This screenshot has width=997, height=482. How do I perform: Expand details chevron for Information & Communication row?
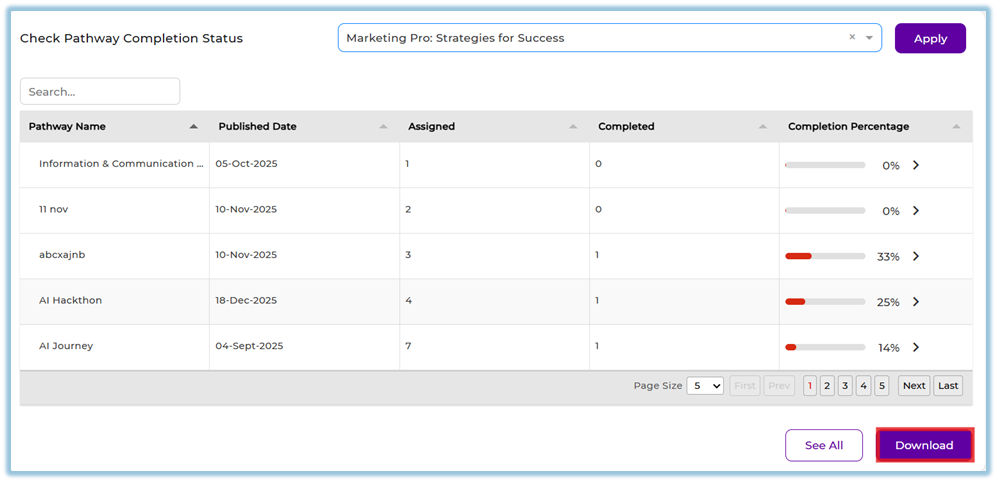916,165
